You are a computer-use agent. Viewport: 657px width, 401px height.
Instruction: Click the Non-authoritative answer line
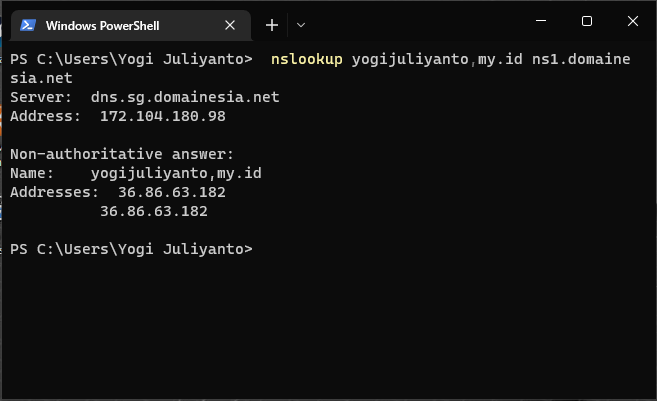(121, 154)
